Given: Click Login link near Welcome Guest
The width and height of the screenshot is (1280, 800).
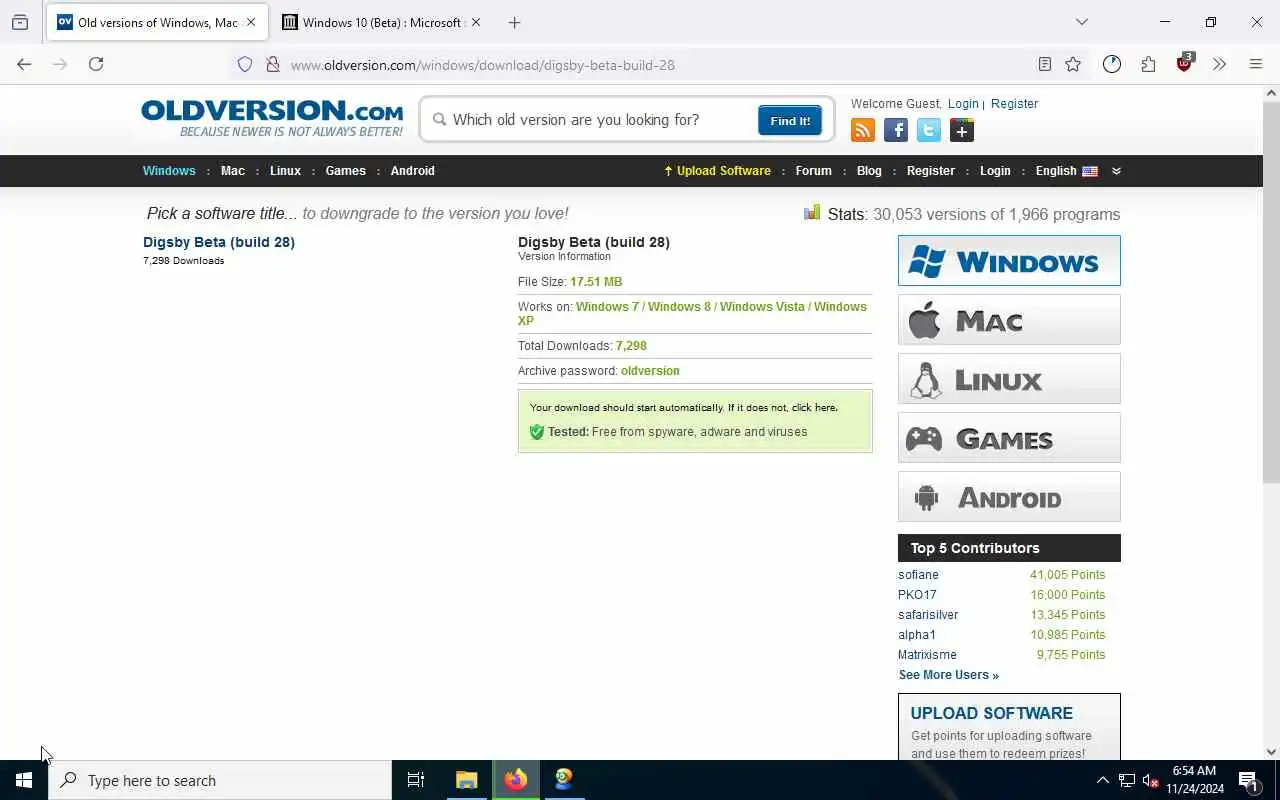Looking at the screenshot, I should [x=963, y=104].
